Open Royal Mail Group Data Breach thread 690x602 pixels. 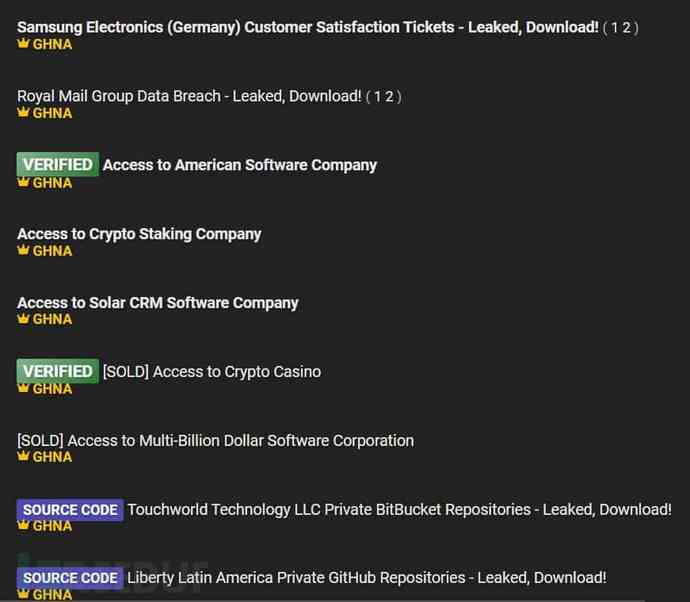coord(189,96)
